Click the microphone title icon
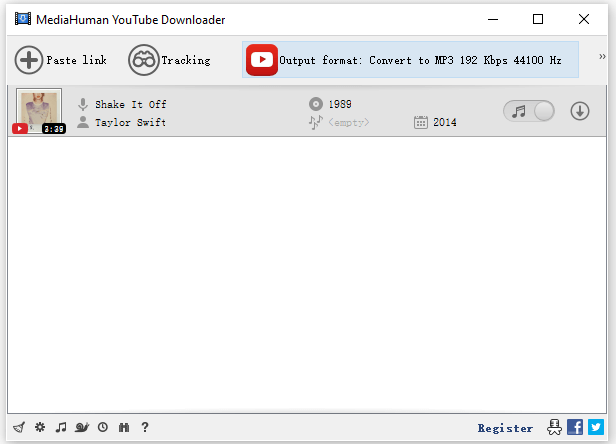The image size is (616, 444). click(83, 105)
